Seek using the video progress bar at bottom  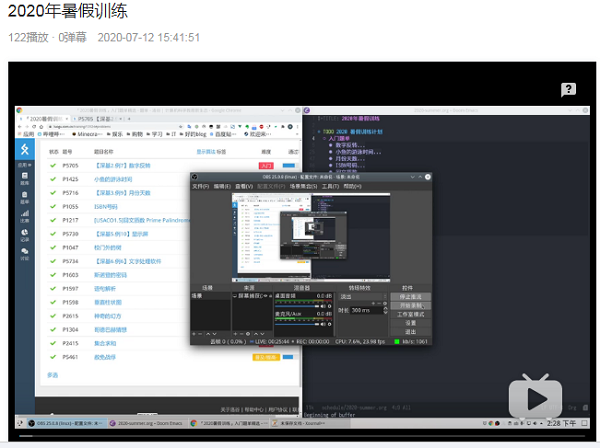click(302, 436)
